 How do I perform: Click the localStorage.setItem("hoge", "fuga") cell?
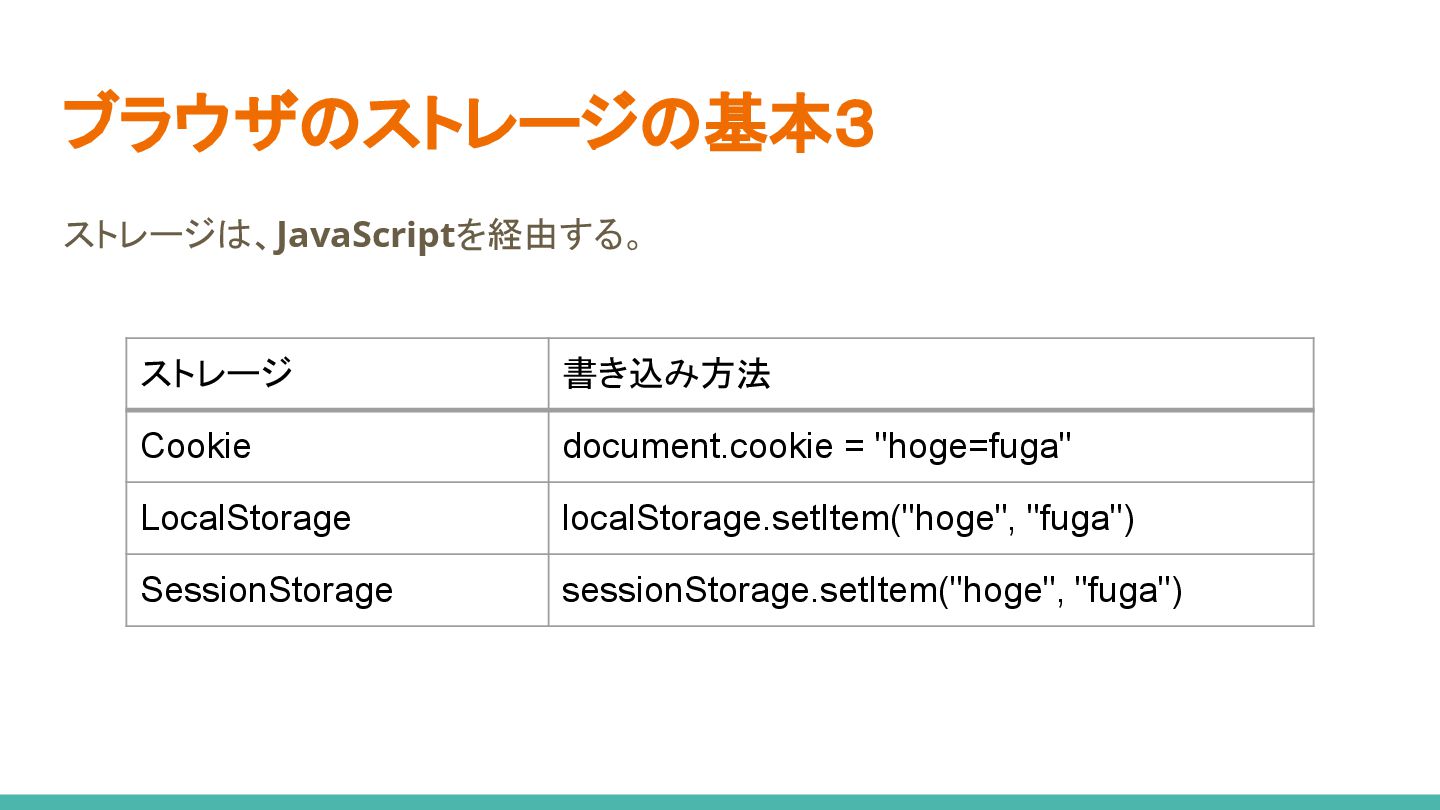(930, 518)
